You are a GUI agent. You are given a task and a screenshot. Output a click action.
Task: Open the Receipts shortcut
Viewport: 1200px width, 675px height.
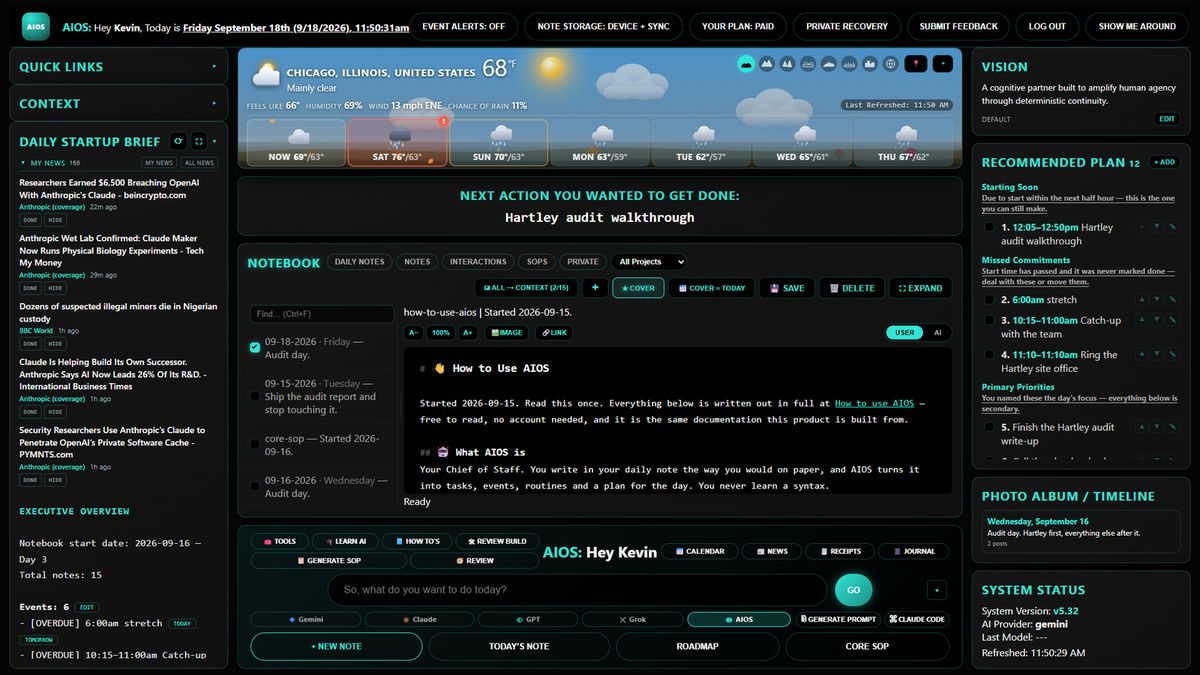(x=838, y=551)
